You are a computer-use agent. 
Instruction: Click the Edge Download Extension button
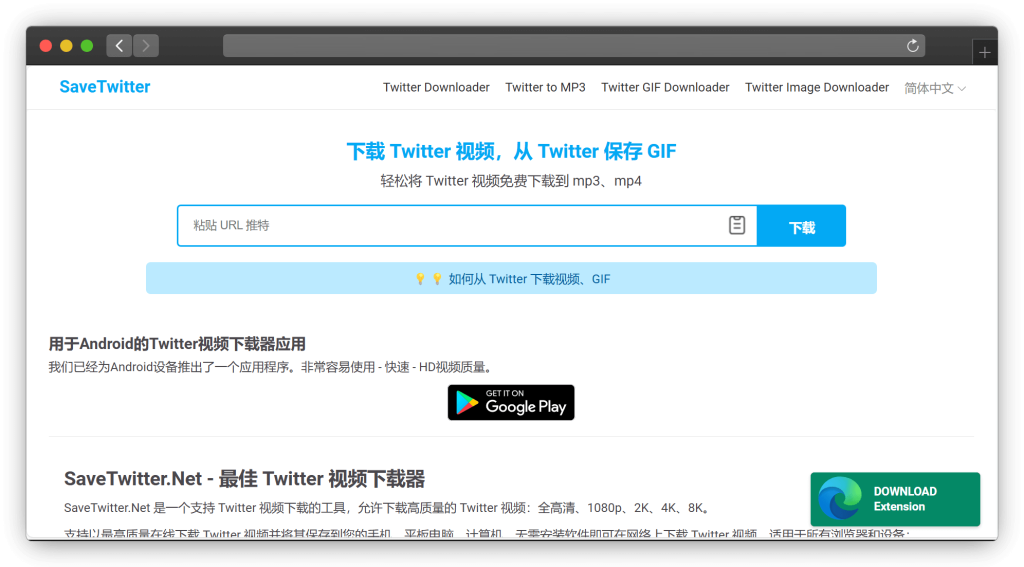[x=895, y=499]
